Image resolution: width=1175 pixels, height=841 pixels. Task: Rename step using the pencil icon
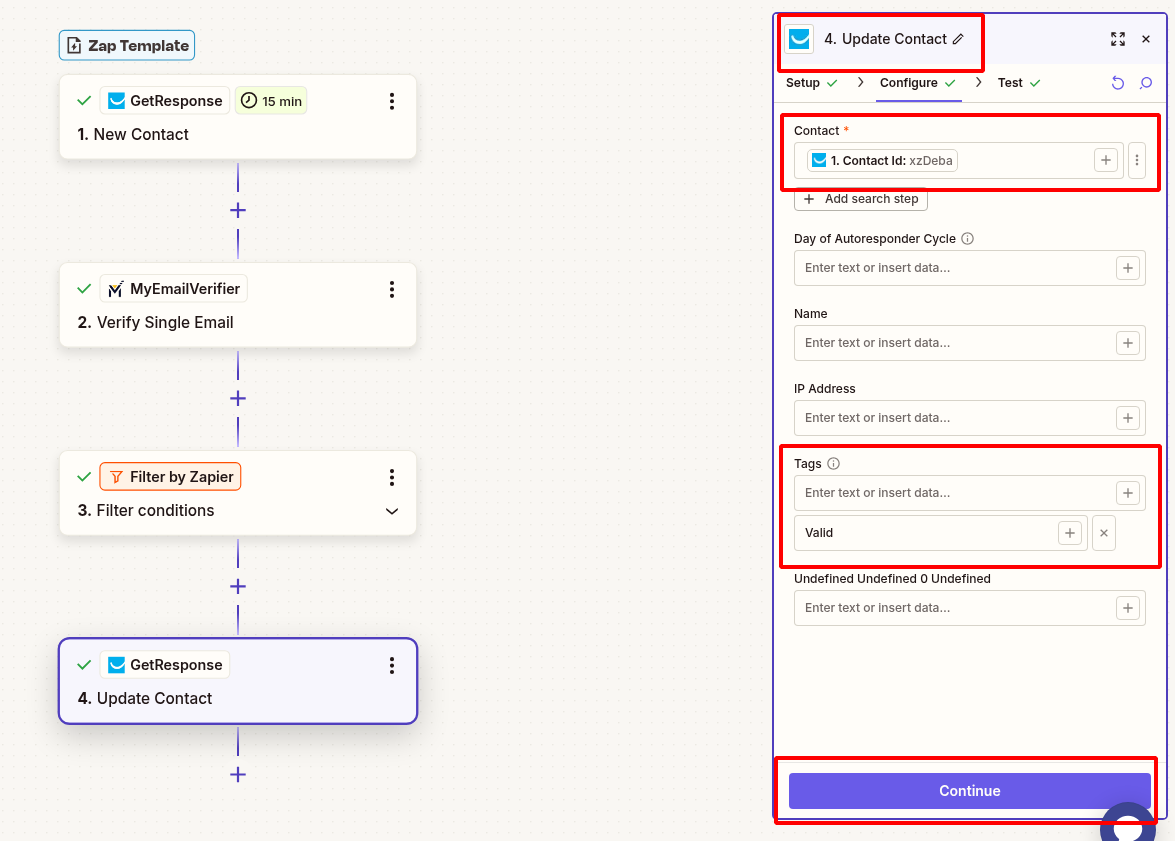point(957,38)
